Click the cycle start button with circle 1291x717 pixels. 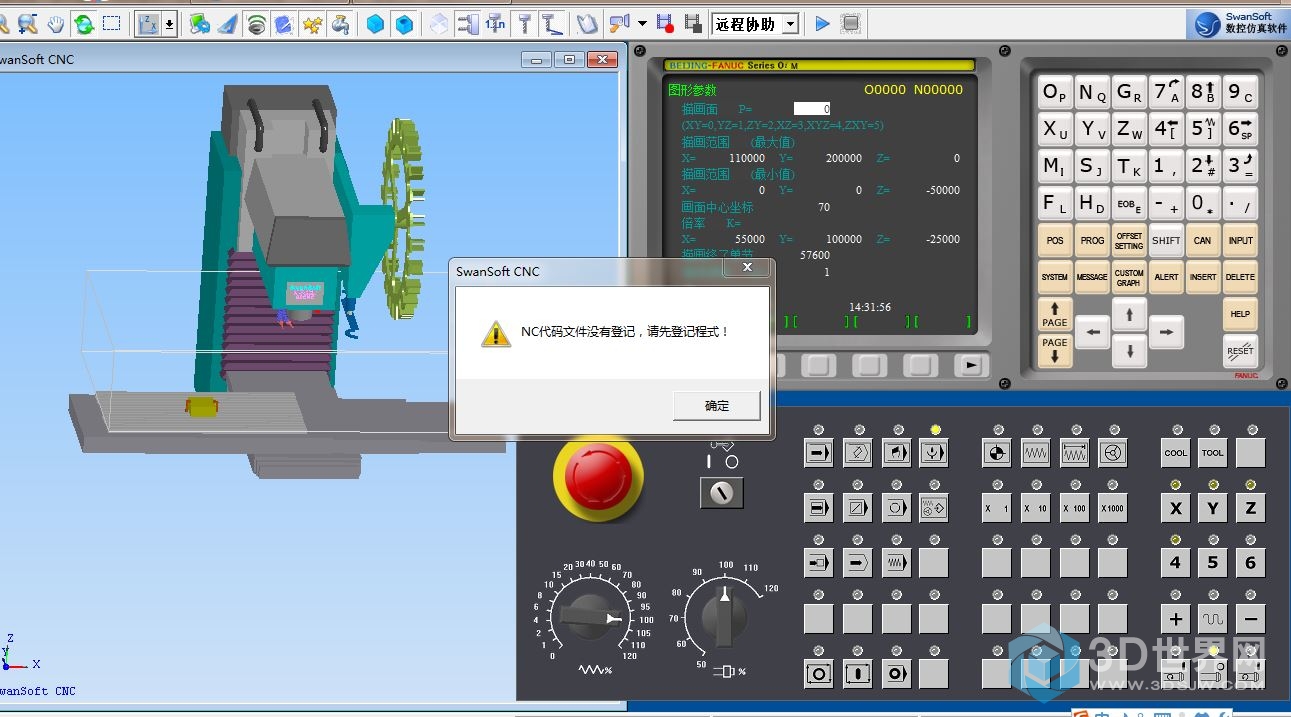819,674
